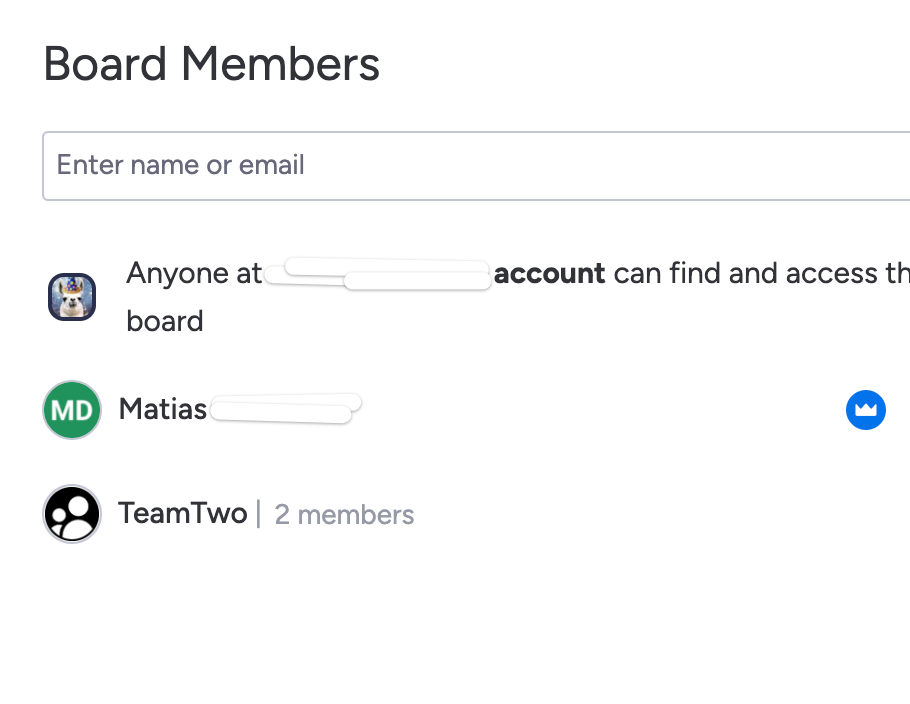This screenshot has height=704, width=910.
Task: Click the green MD avatar
Action: (x=72, y=410)
